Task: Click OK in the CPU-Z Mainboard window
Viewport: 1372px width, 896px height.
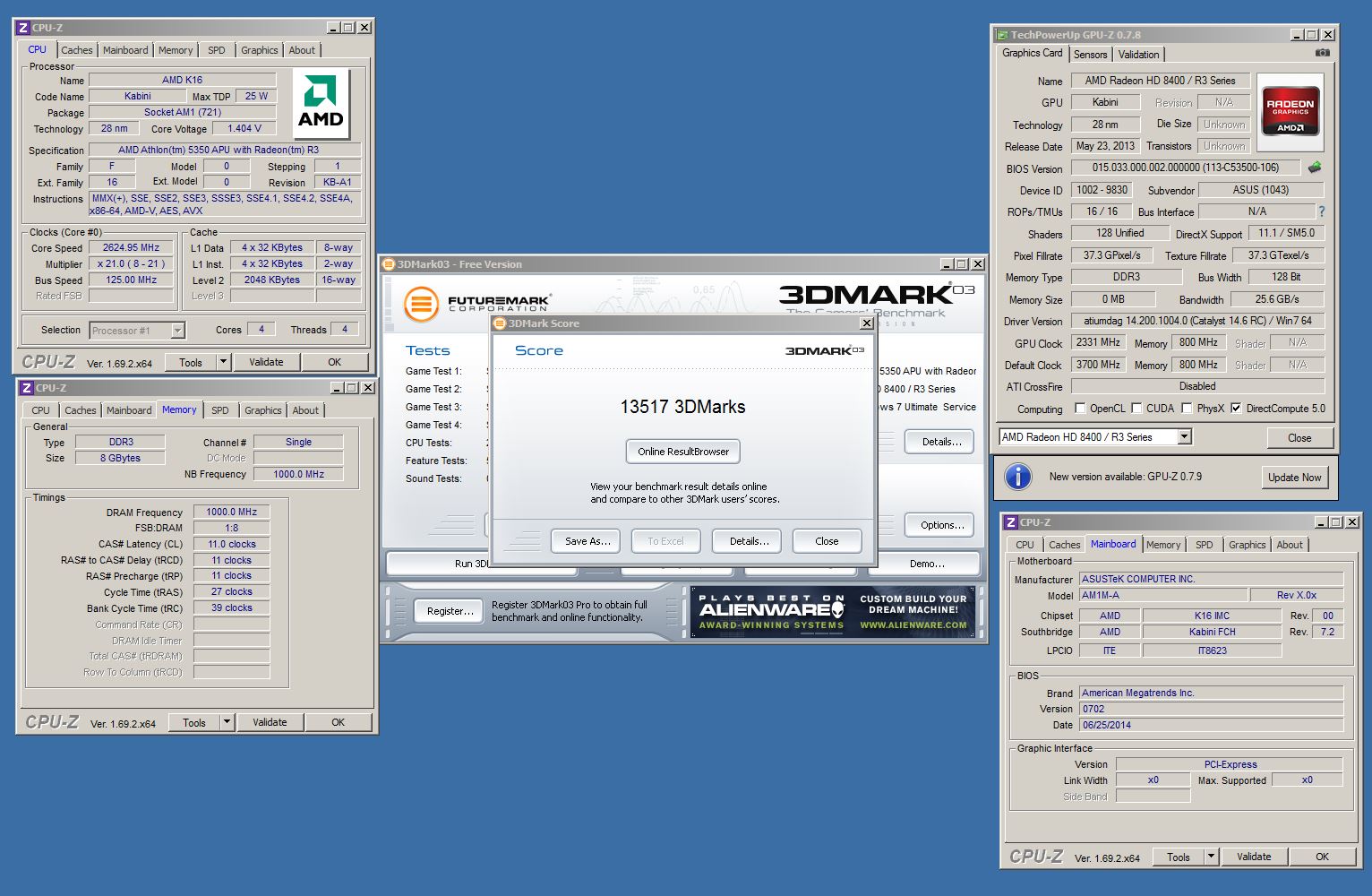Action: [x=1322, y=857]
